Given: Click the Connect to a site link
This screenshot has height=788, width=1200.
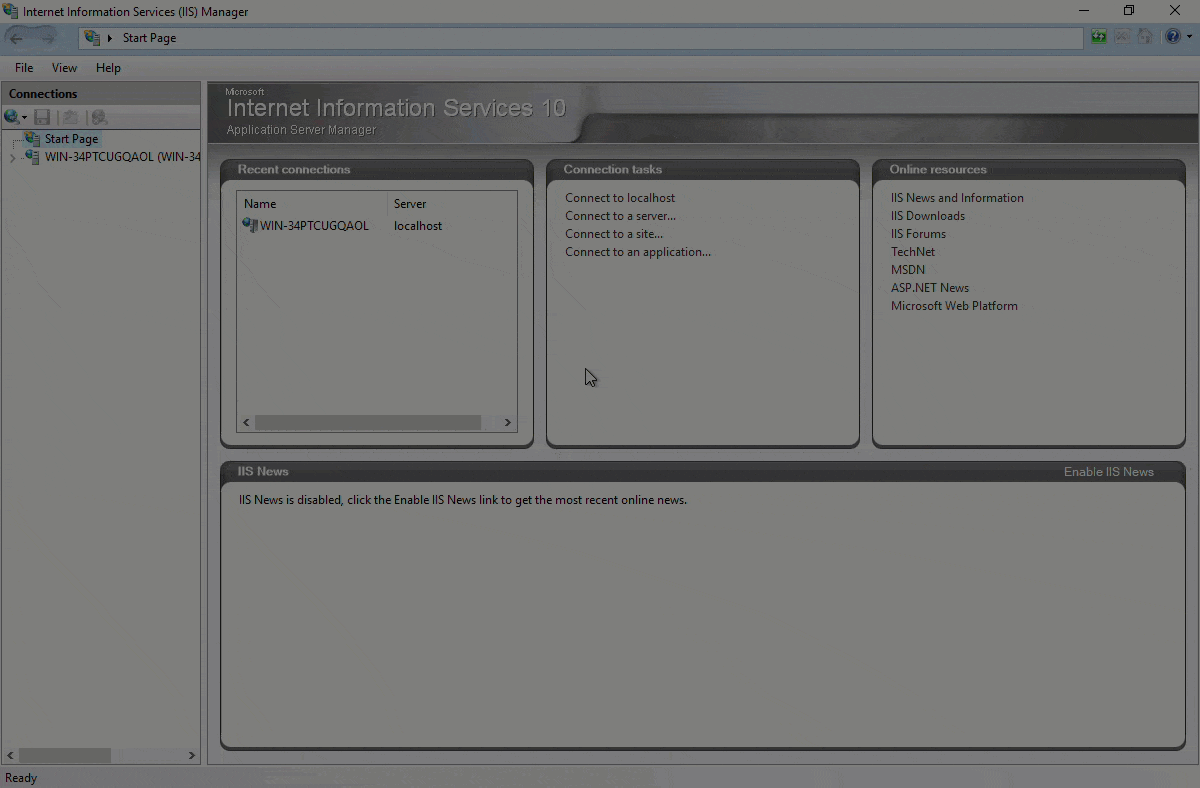Looking at the screenshot, I should tap(613, 234).
